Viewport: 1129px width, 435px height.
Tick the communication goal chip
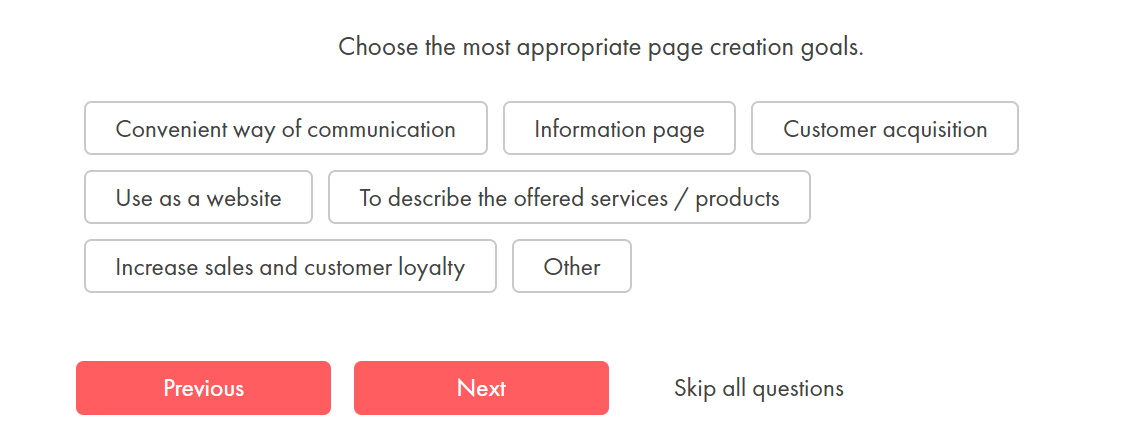pos(286,128)
